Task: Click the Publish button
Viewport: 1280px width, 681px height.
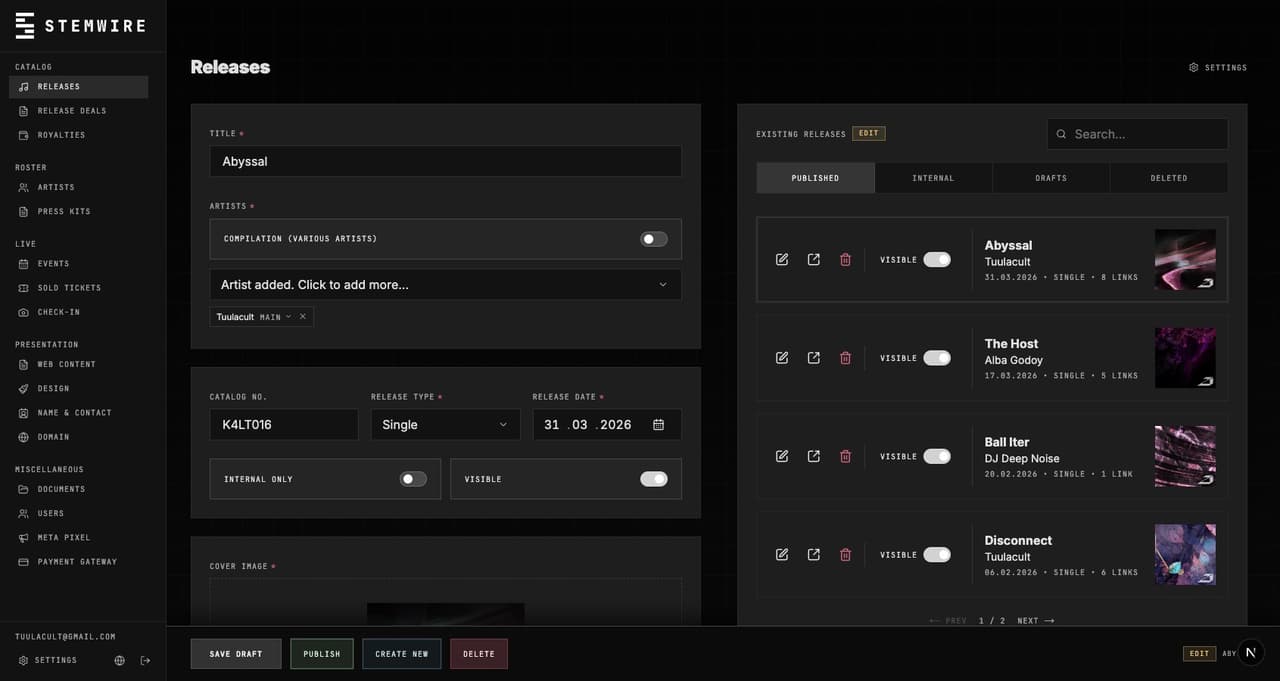Action: (321, 653)
